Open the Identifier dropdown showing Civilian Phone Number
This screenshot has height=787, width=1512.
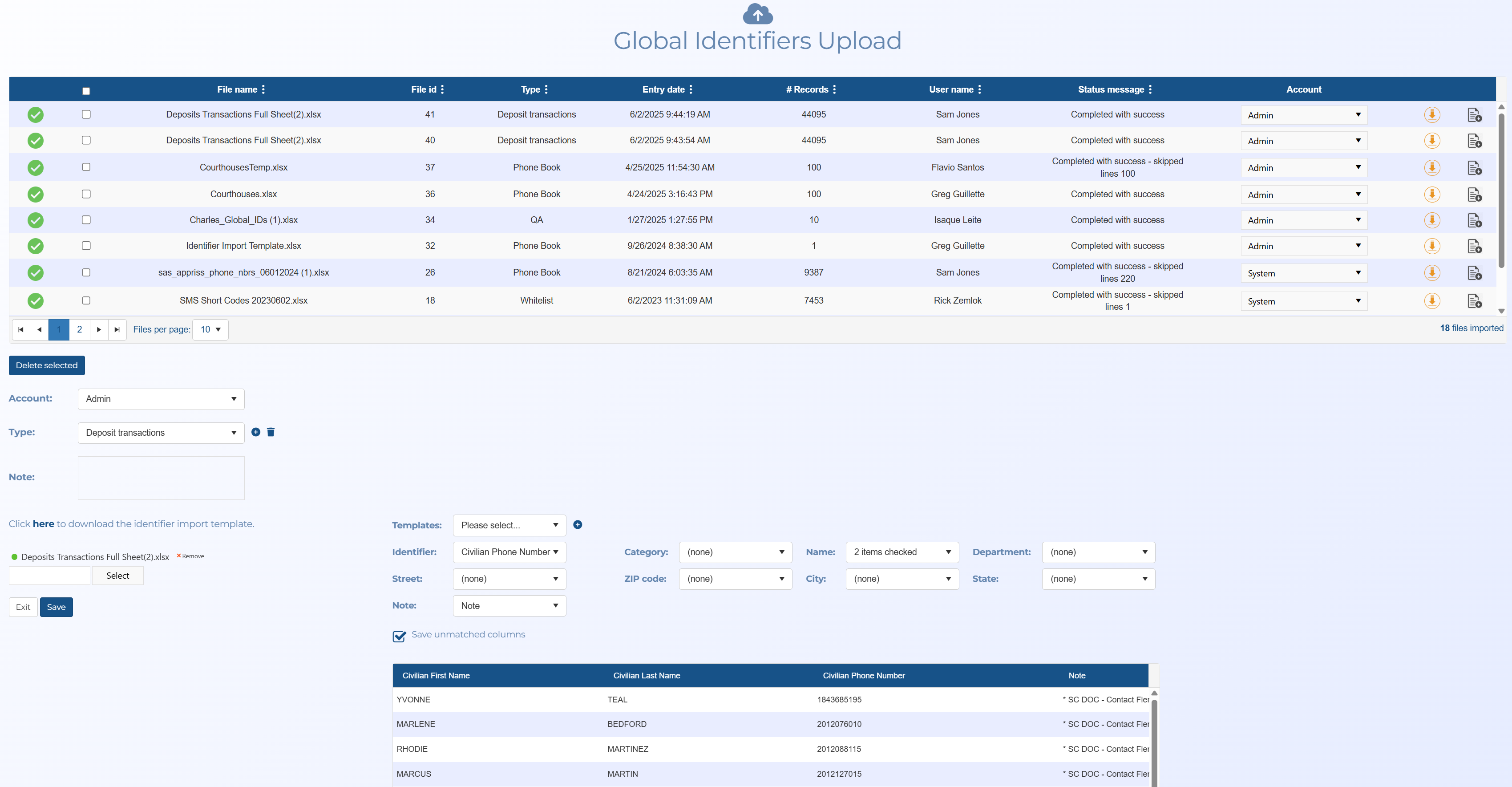509,552
